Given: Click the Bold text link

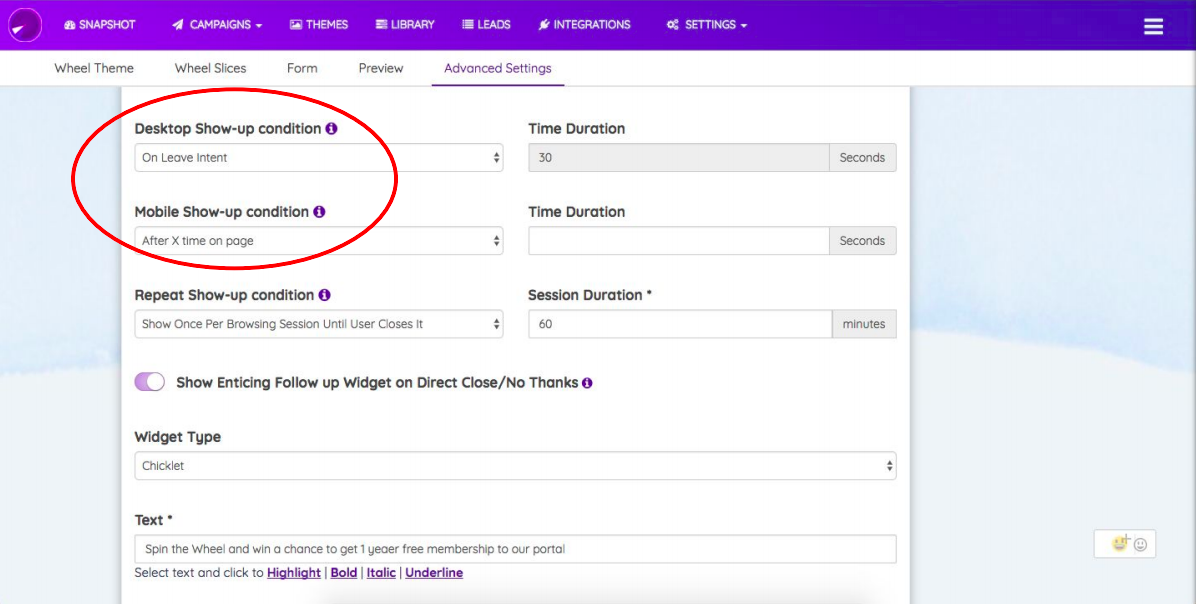Looking at the screenshot, I should (x=344, y=573).
